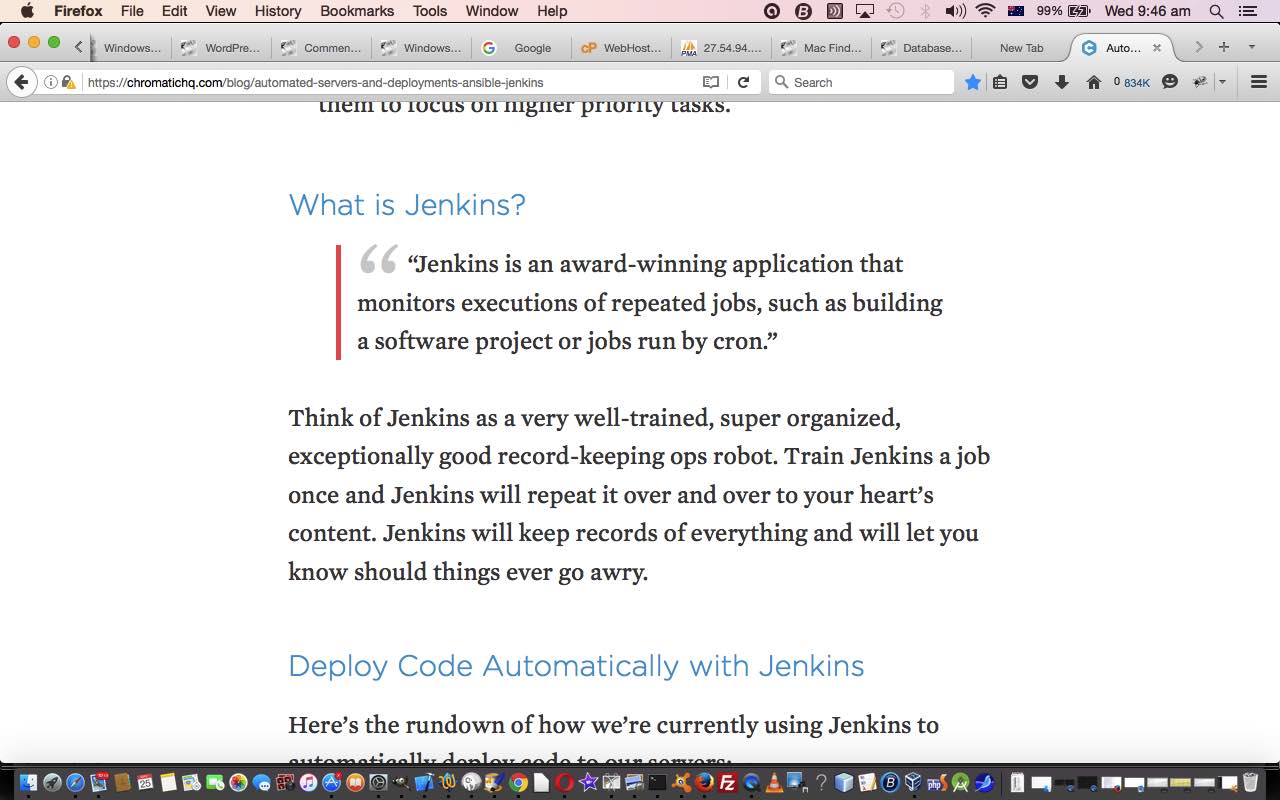Reload the page with the refresh icon
The width and height of the screenshot is (1280, 800).
coord(743,82)
